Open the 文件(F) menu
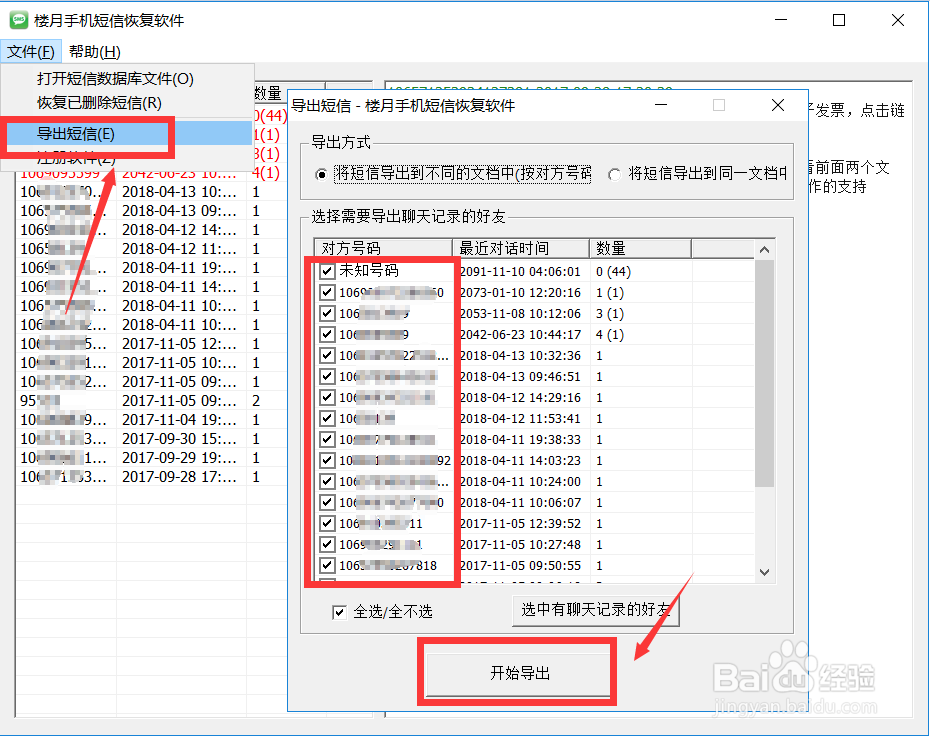This screenshot has height=739, width=930. coord(31,52)
